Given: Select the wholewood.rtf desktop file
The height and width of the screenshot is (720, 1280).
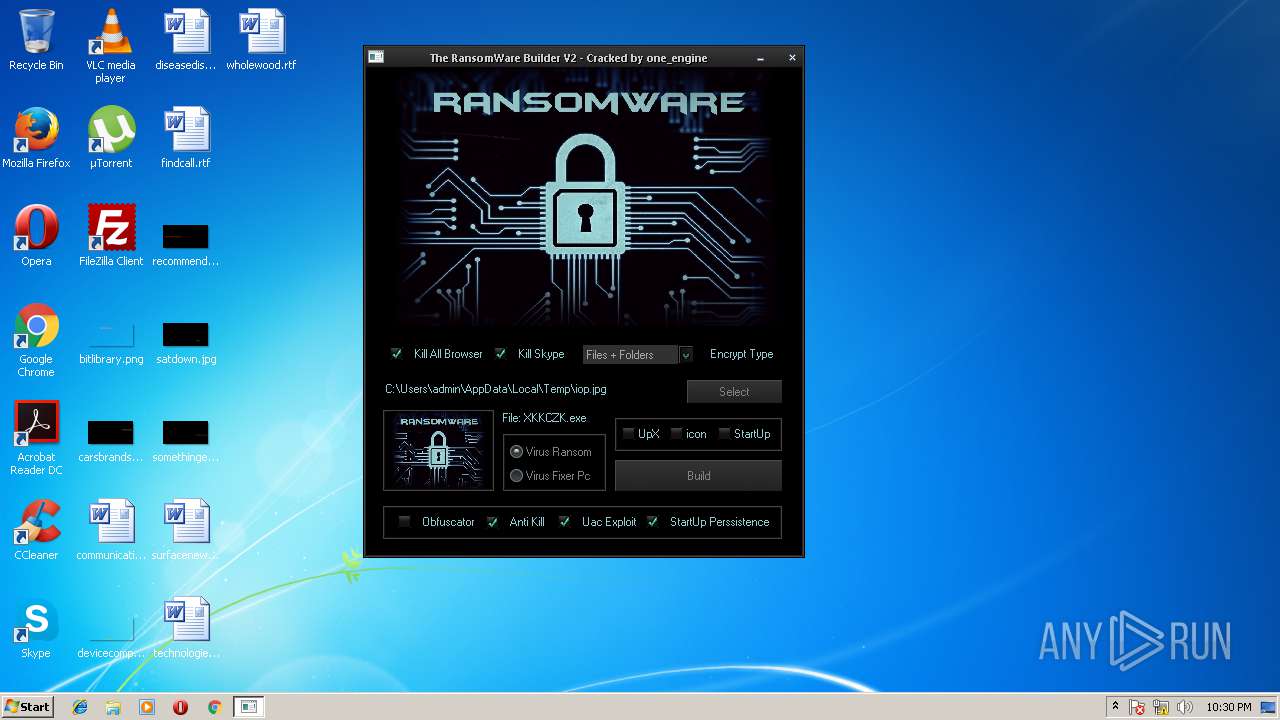Looking at the screenshot, I should click(x=261, y=40).
